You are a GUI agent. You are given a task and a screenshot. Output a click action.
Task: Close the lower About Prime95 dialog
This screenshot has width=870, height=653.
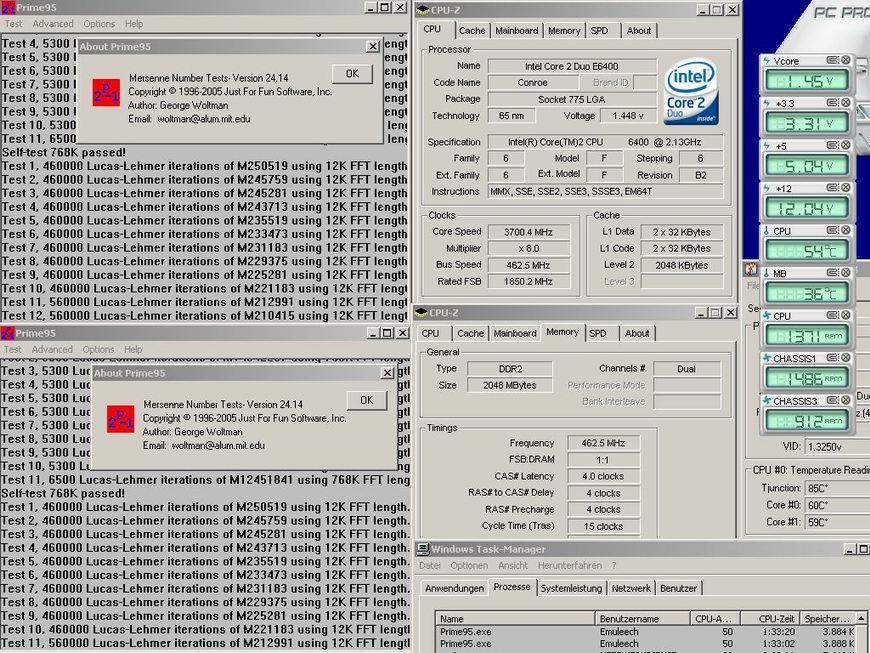(x=388, y=373)
